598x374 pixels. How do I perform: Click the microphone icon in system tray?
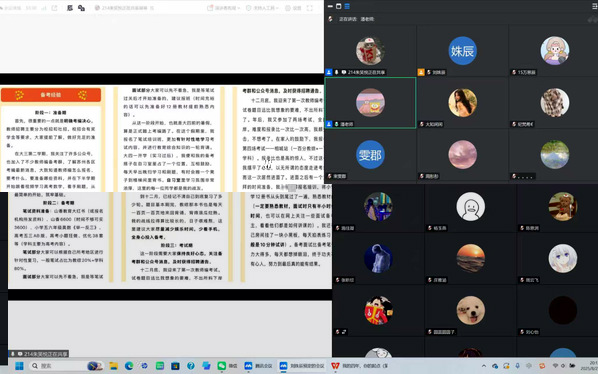(518, 366)
